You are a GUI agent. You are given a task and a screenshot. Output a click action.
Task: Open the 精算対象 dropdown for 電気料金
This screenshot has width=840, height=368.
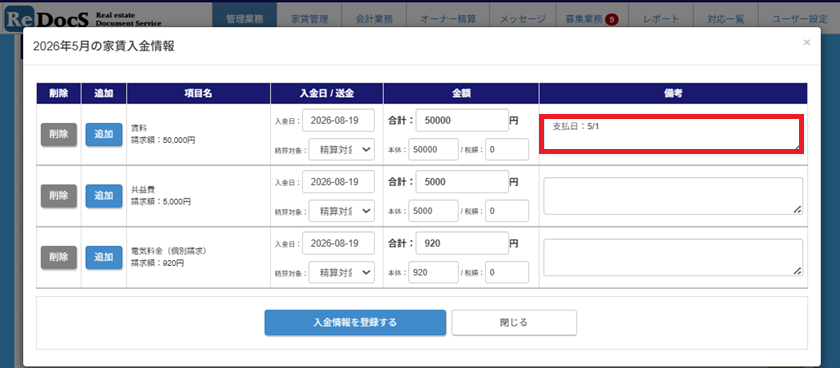(342, 272)
